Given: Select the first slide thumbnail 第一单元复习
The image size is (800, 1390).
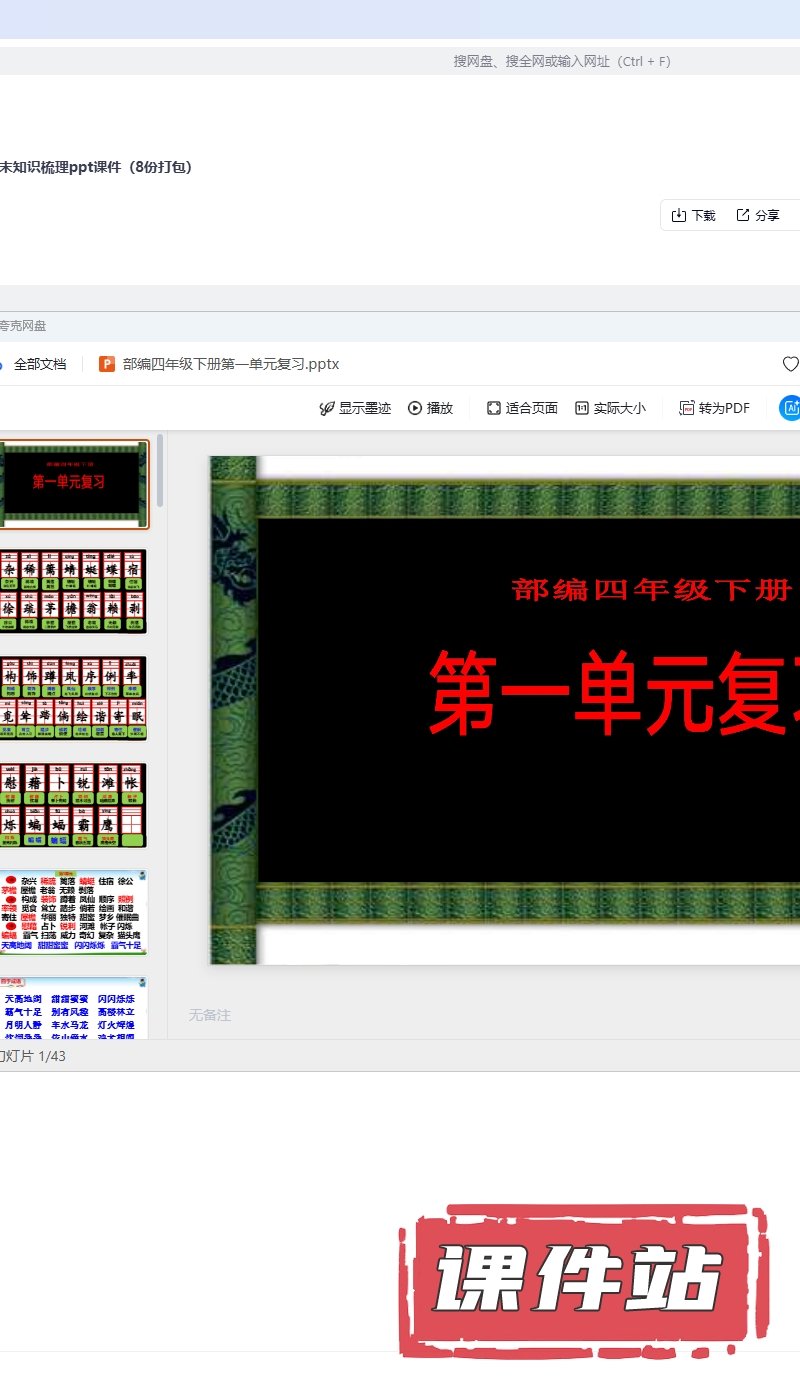Looking at the screenshot, I should (x=73, y=484).
